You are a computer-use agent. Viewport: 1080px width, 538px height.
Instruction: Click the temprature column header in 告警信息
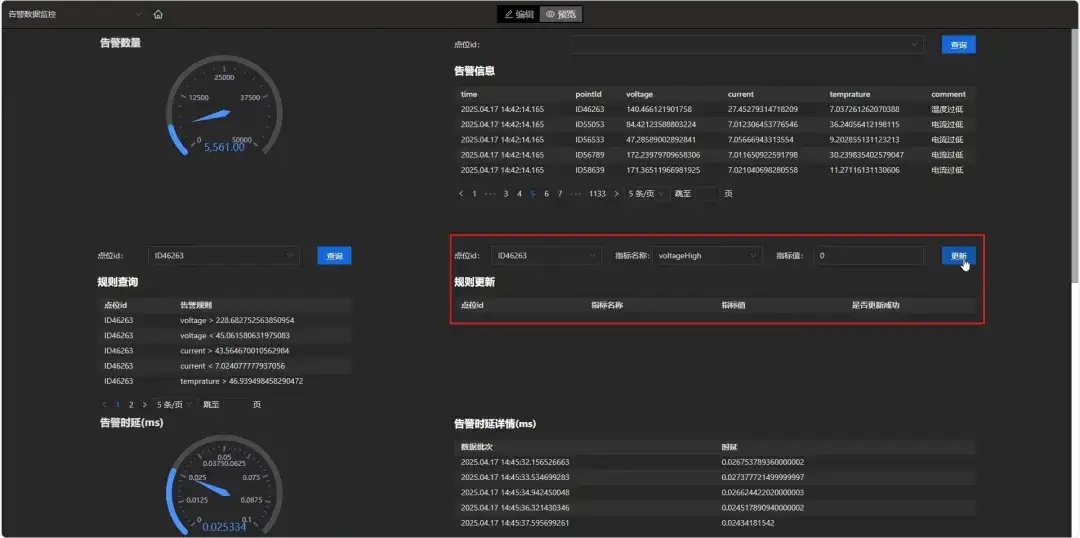click(850, 94)
